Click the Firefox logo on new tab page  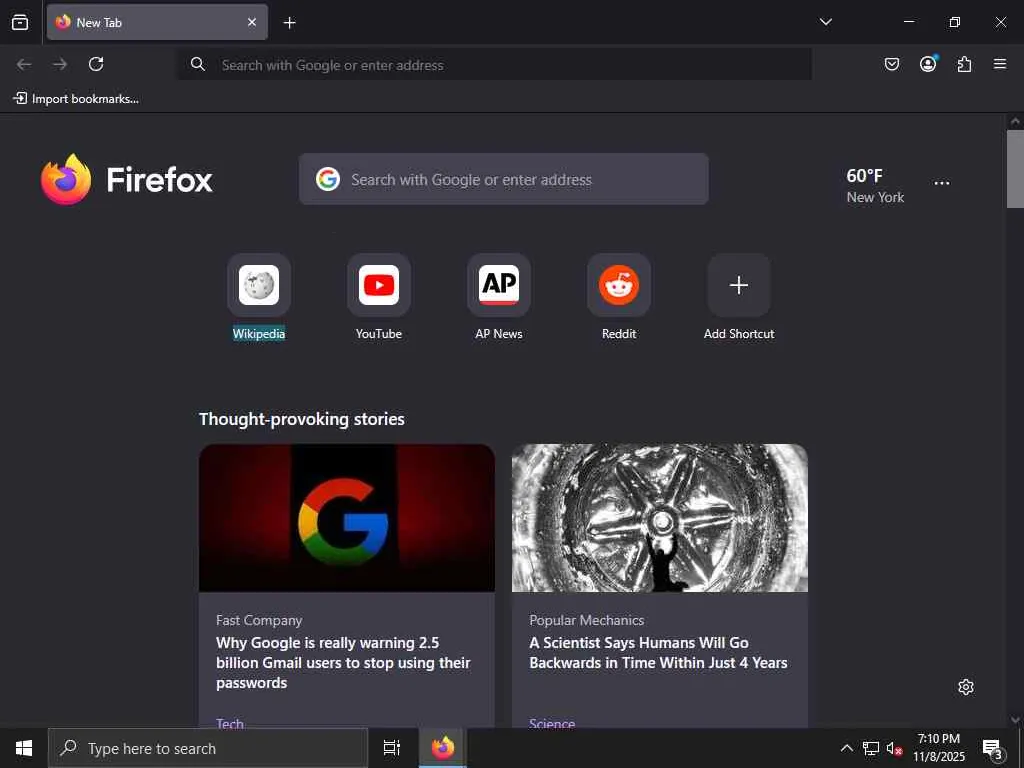(x=127, y=180)
